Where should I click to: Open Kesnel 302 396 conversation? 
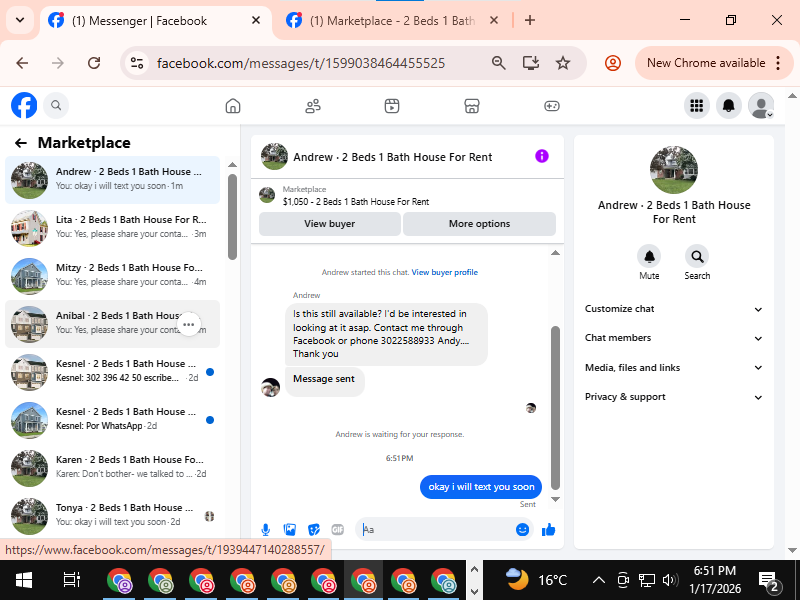pos(112,372)
